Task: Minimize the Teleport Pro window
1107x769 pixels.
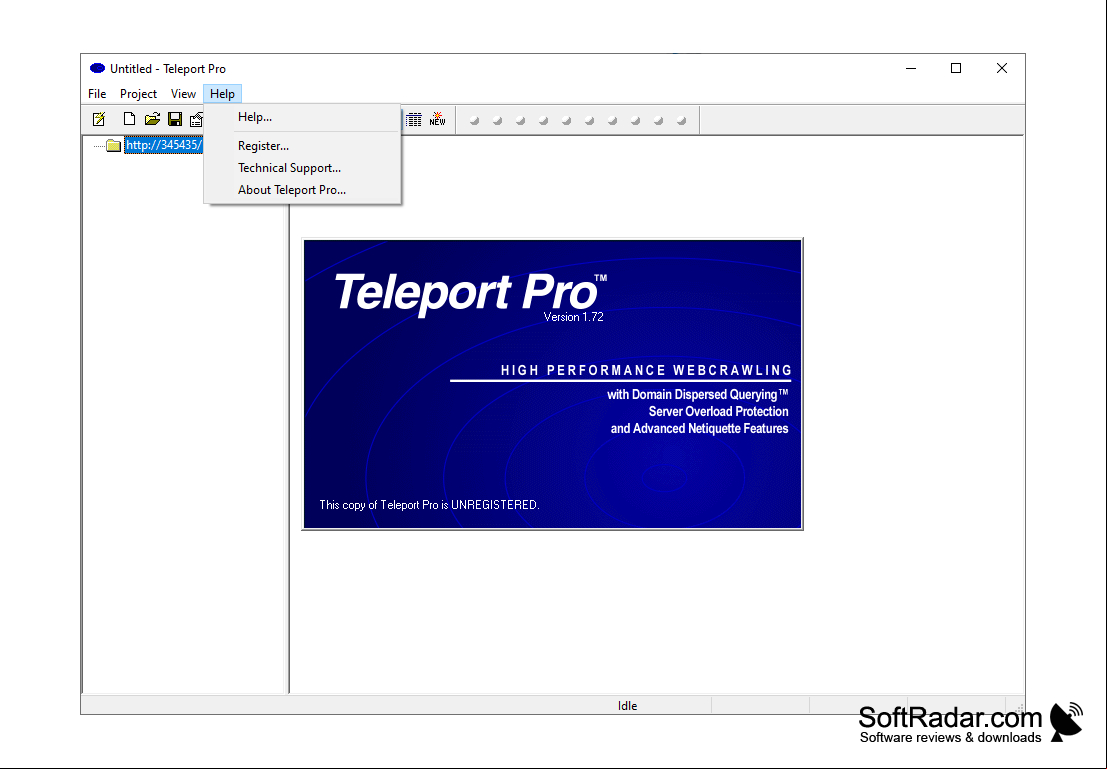Action: pyautogui.click(x=911, y=68)
